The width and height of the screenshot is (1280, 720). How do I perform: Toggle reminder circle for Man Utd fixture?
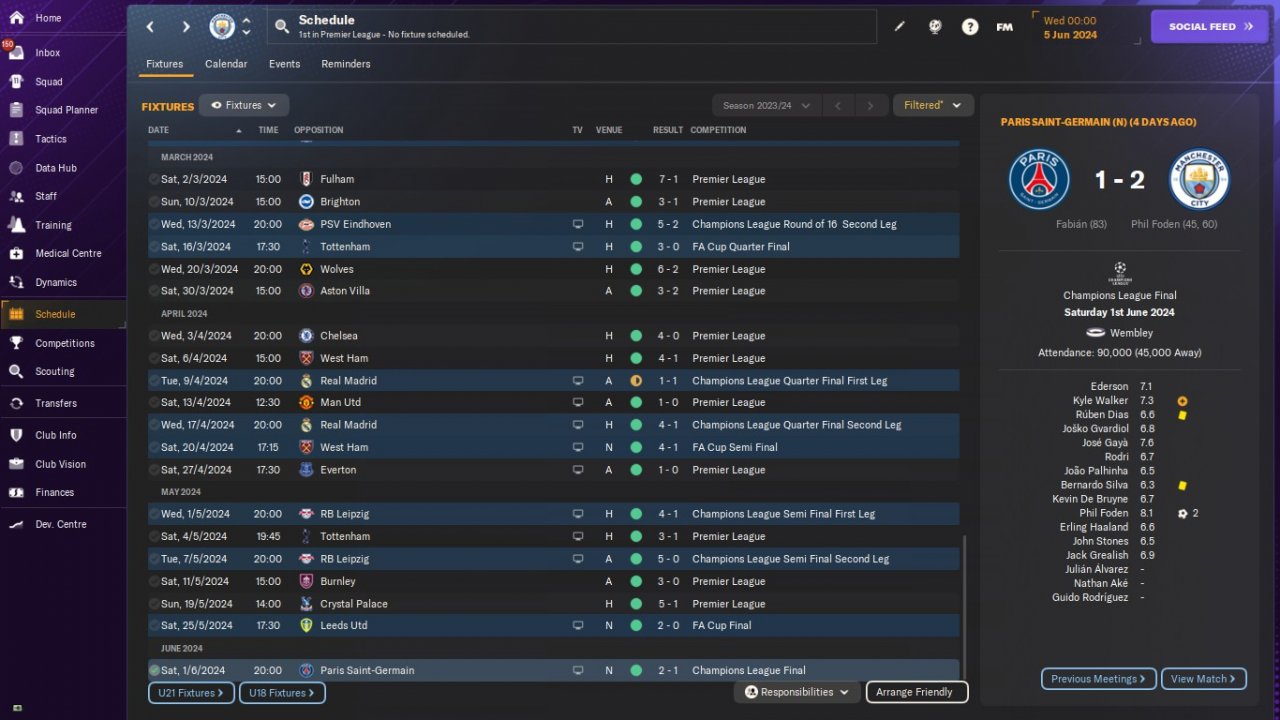pos(154,403)
